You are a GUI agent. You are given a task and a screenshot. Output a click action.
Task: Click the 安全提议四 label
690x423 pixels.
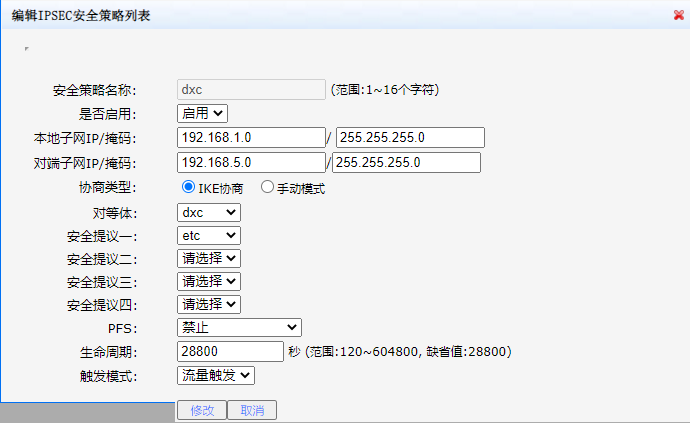tap(102, 305)
